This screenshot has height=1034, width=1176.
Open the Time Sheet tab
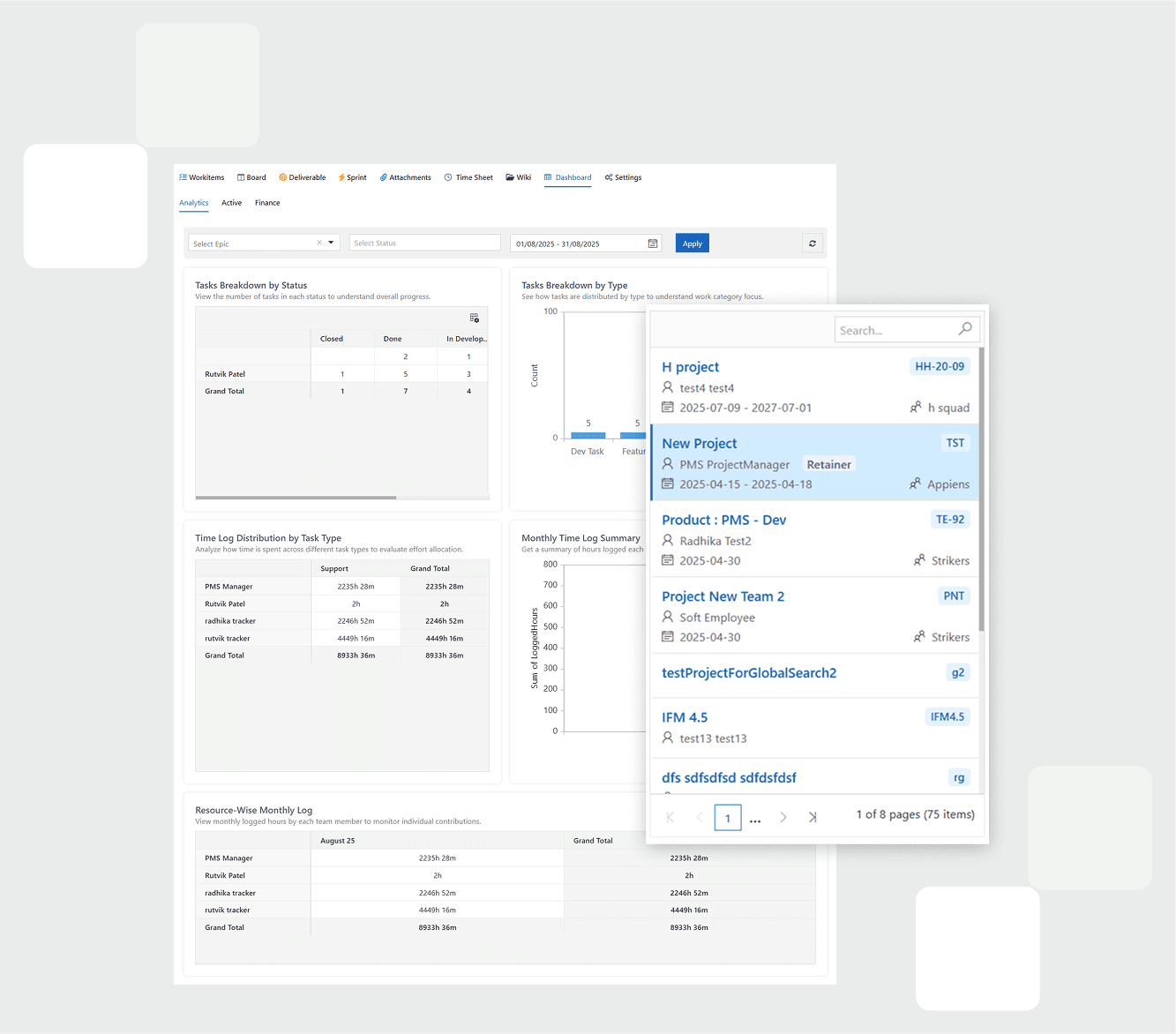(x=468, y=177)
